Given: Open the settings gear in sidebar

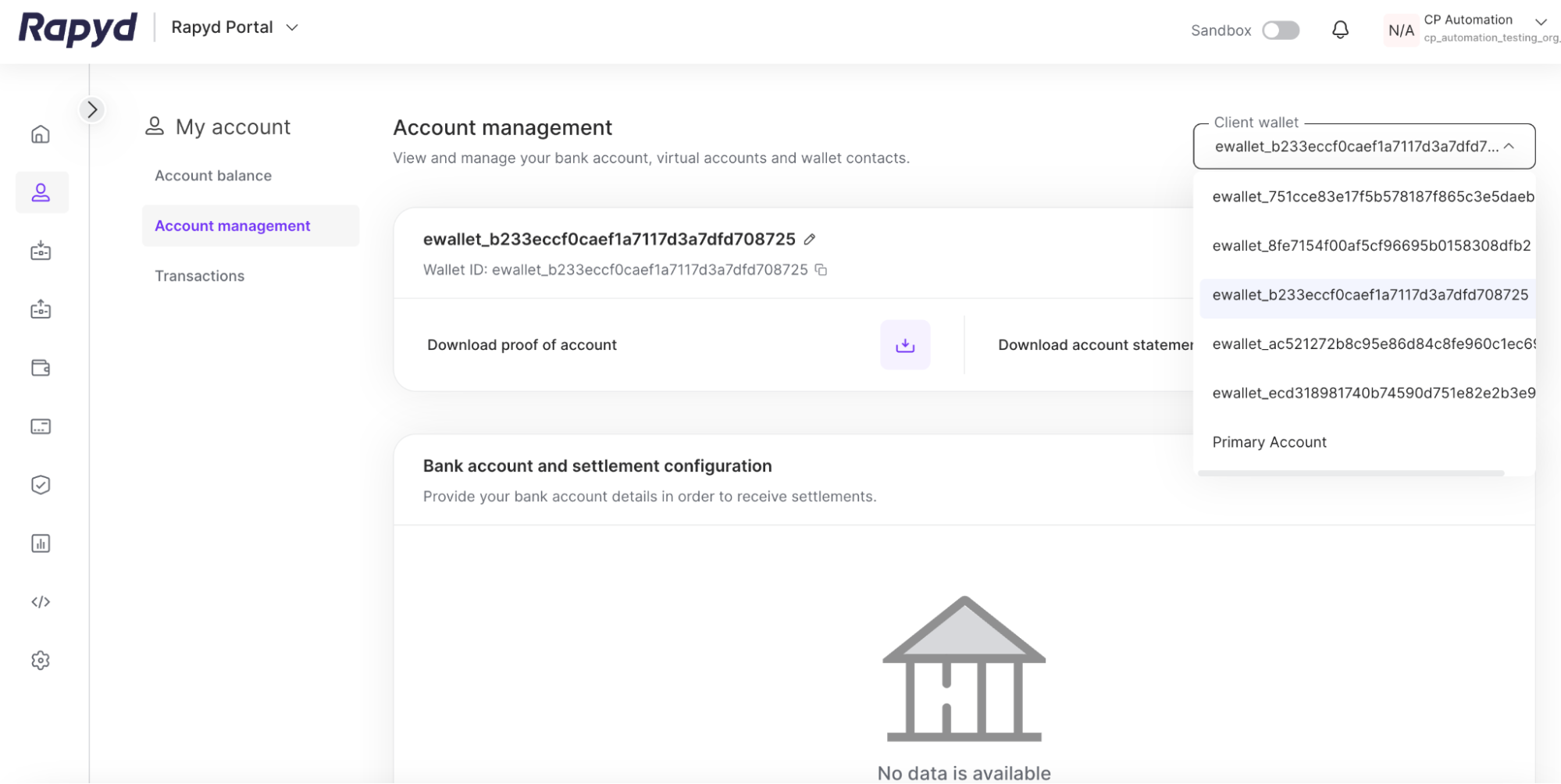Looking at the screenshot, I should [41, 661].
